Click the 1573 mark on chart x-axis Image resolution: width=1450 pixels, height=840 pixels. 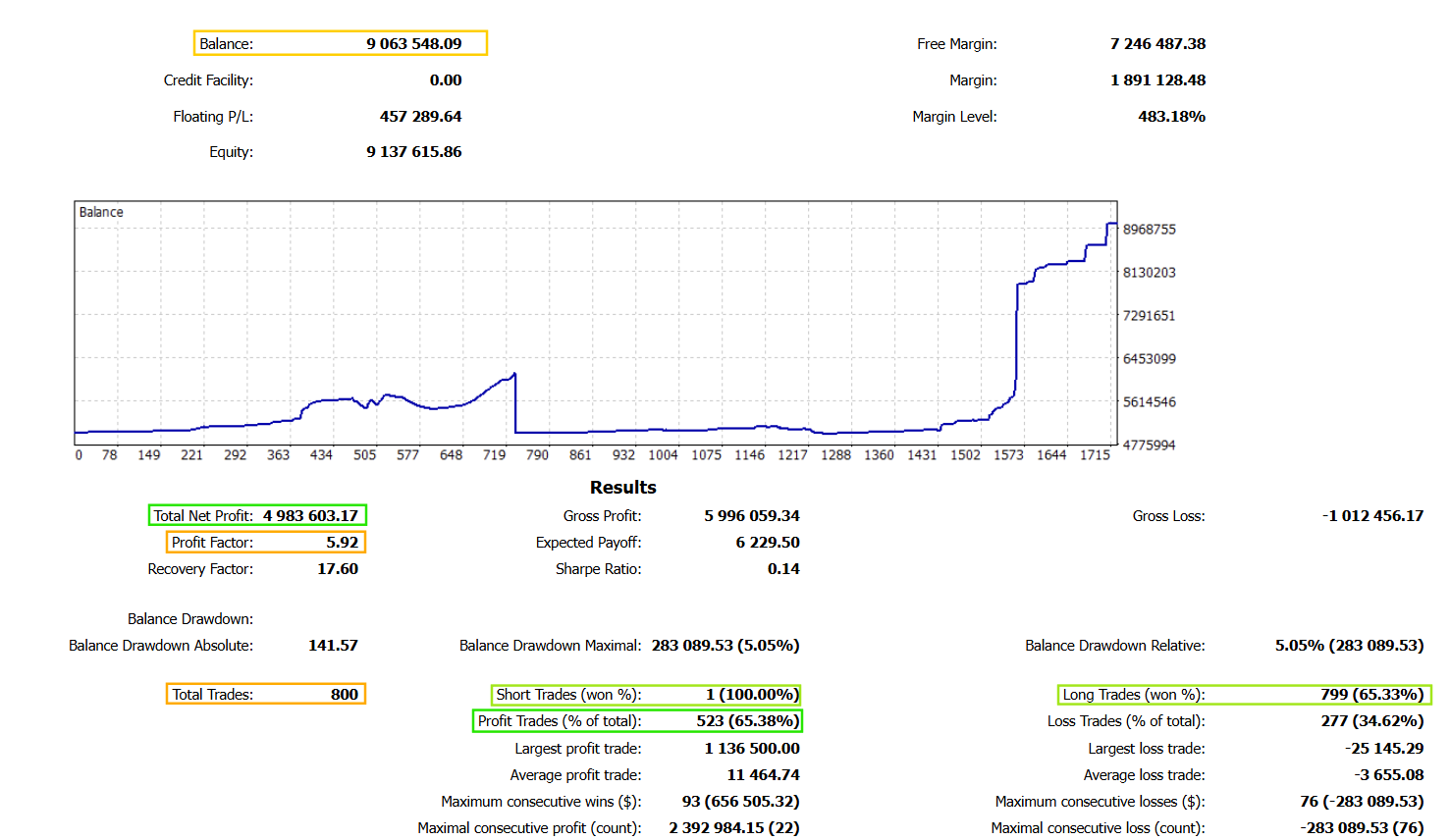click(1008, 454)
